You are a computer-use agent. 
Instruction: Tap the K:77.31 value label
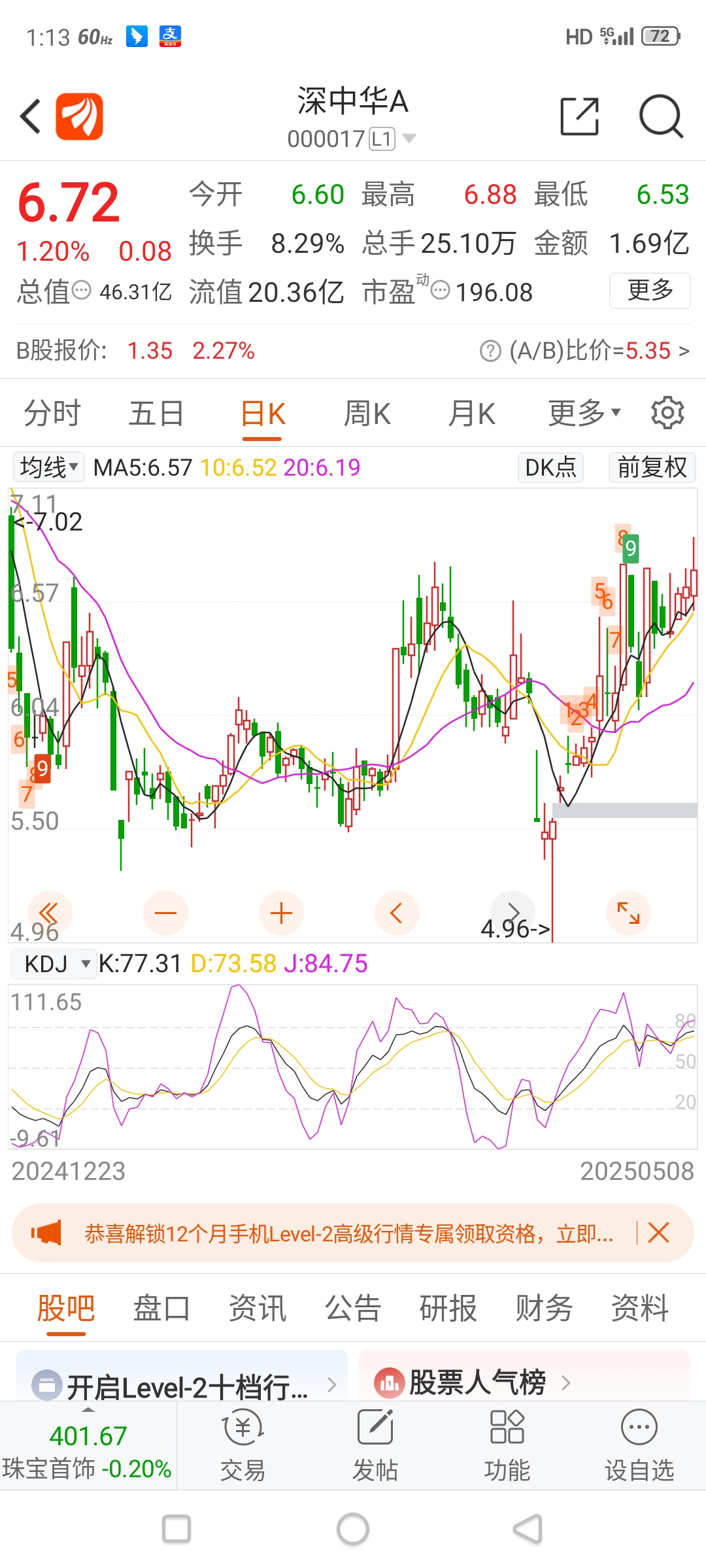(140, 964)
